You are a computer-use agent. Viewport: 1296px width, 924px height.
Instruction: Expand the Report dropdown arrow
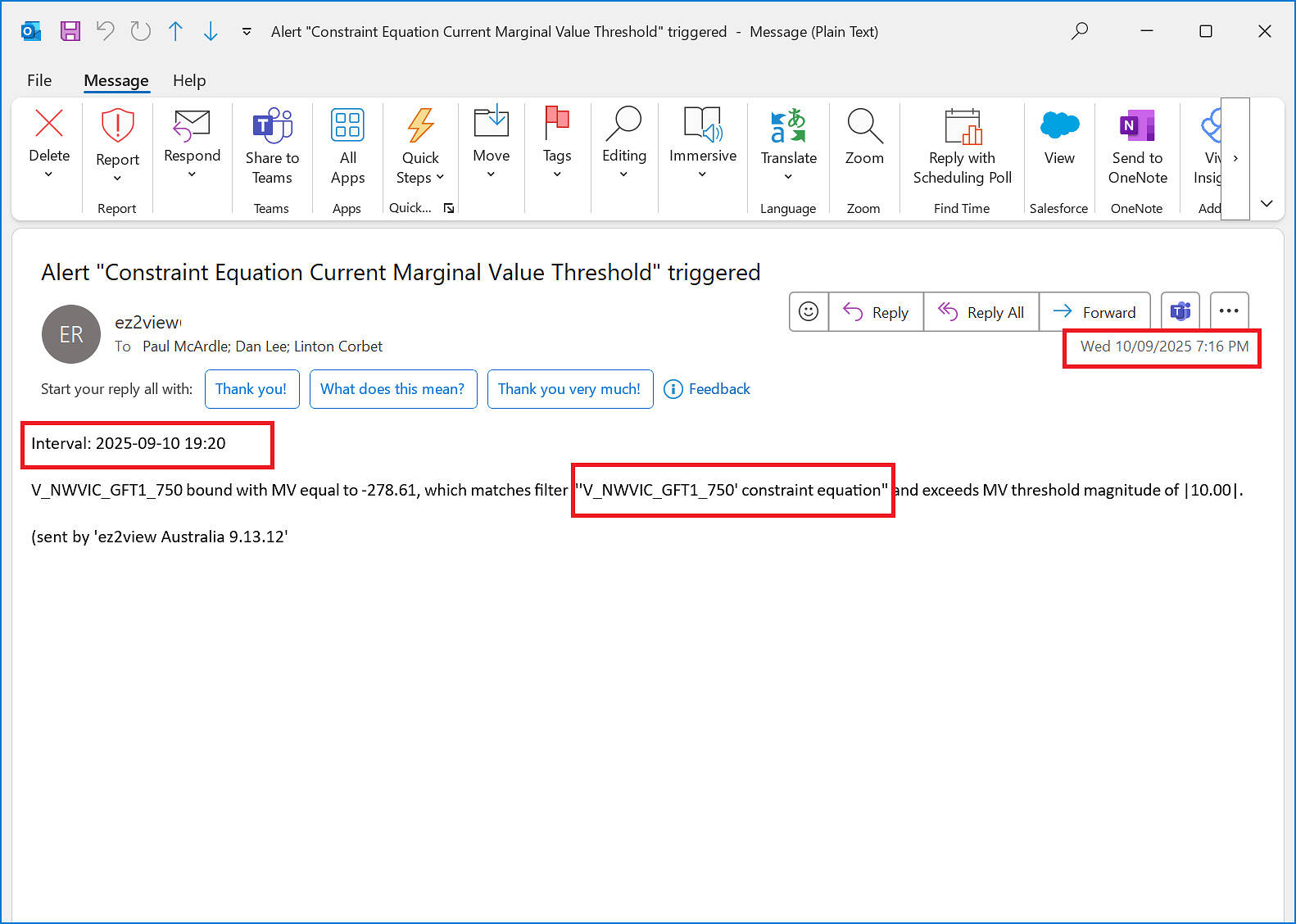(x=117, y=179)
